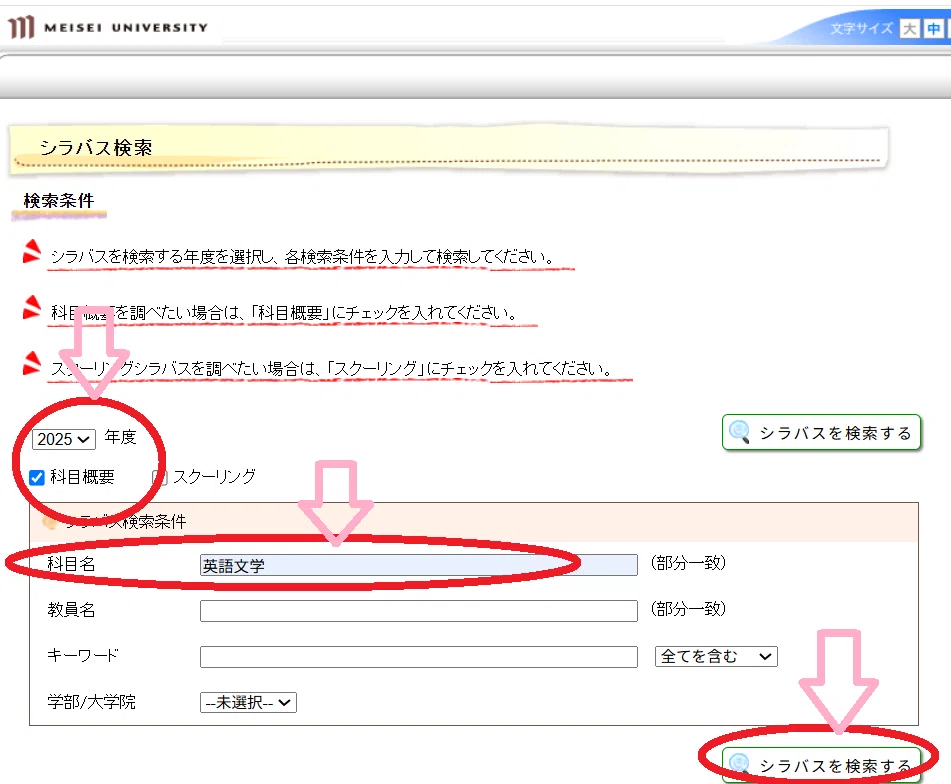Enable the スクーリング checkbox
Image resolution: width=951 pixels, height=784 pixels.
point(160,478)
